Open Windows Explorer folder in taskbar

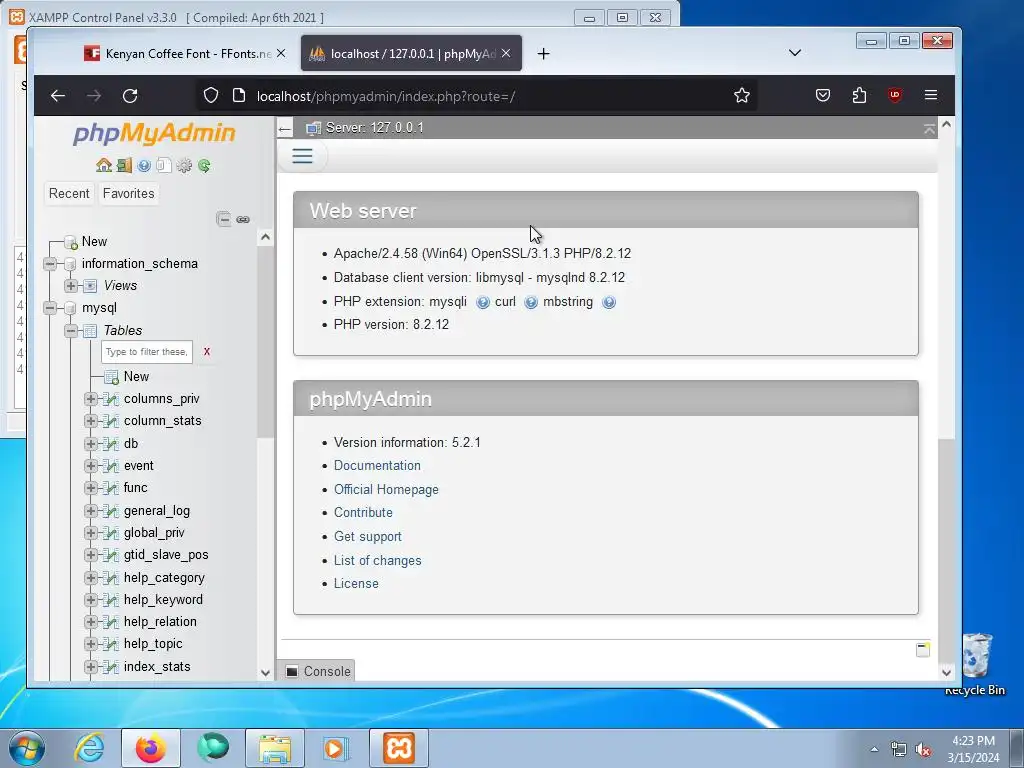[275, 748]
